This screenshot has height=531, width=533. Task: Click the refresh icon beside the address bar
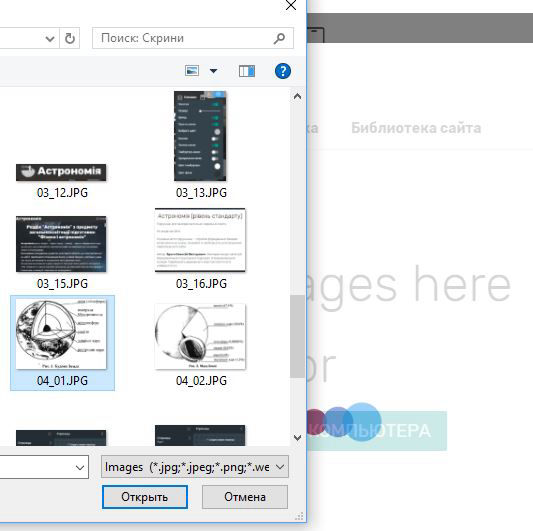(x=70, y=38)
